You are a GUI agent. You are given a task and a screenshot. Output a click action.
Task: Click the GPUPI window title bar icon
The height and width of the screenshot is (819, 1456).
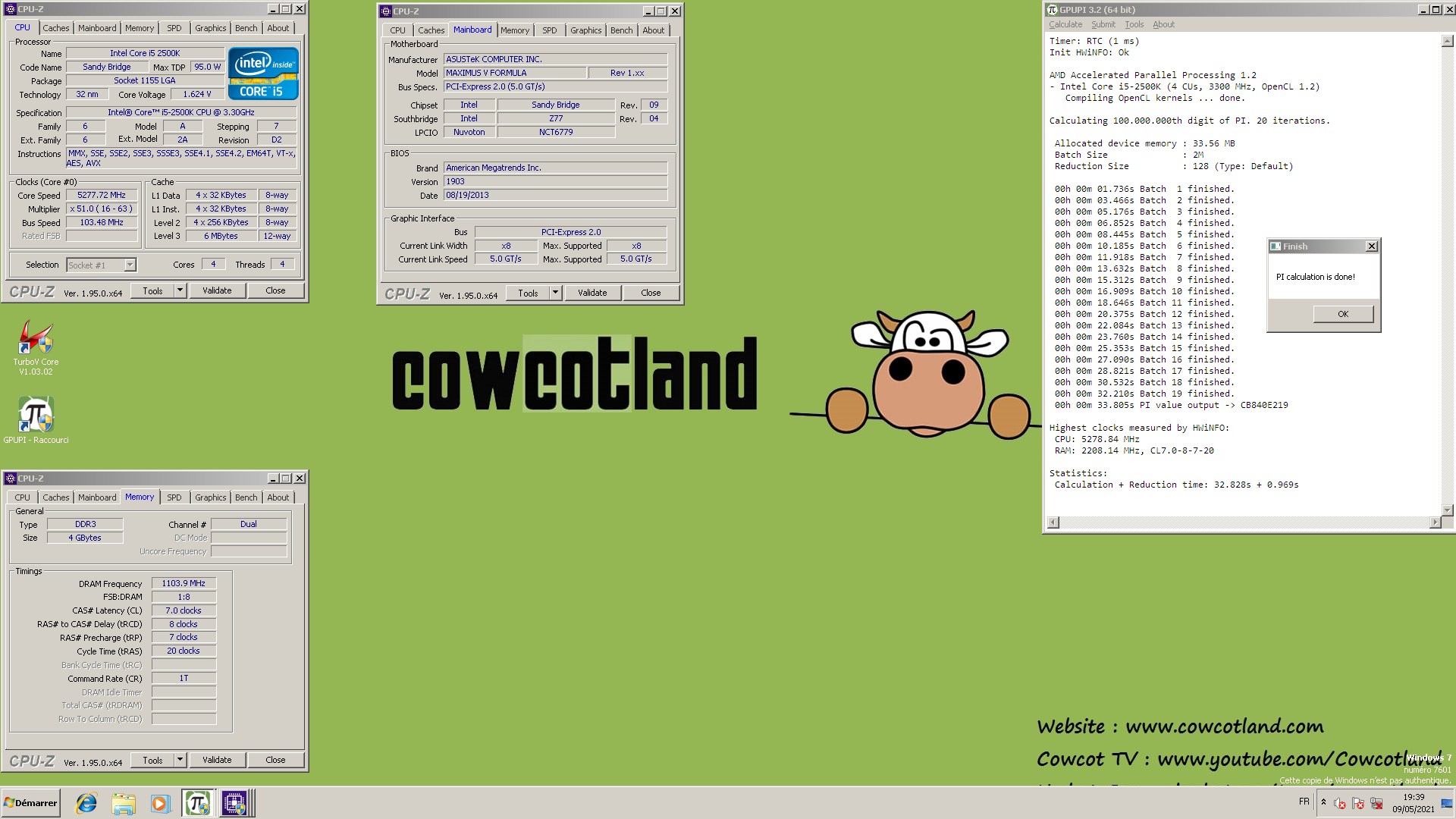[x=1053, y=10]
